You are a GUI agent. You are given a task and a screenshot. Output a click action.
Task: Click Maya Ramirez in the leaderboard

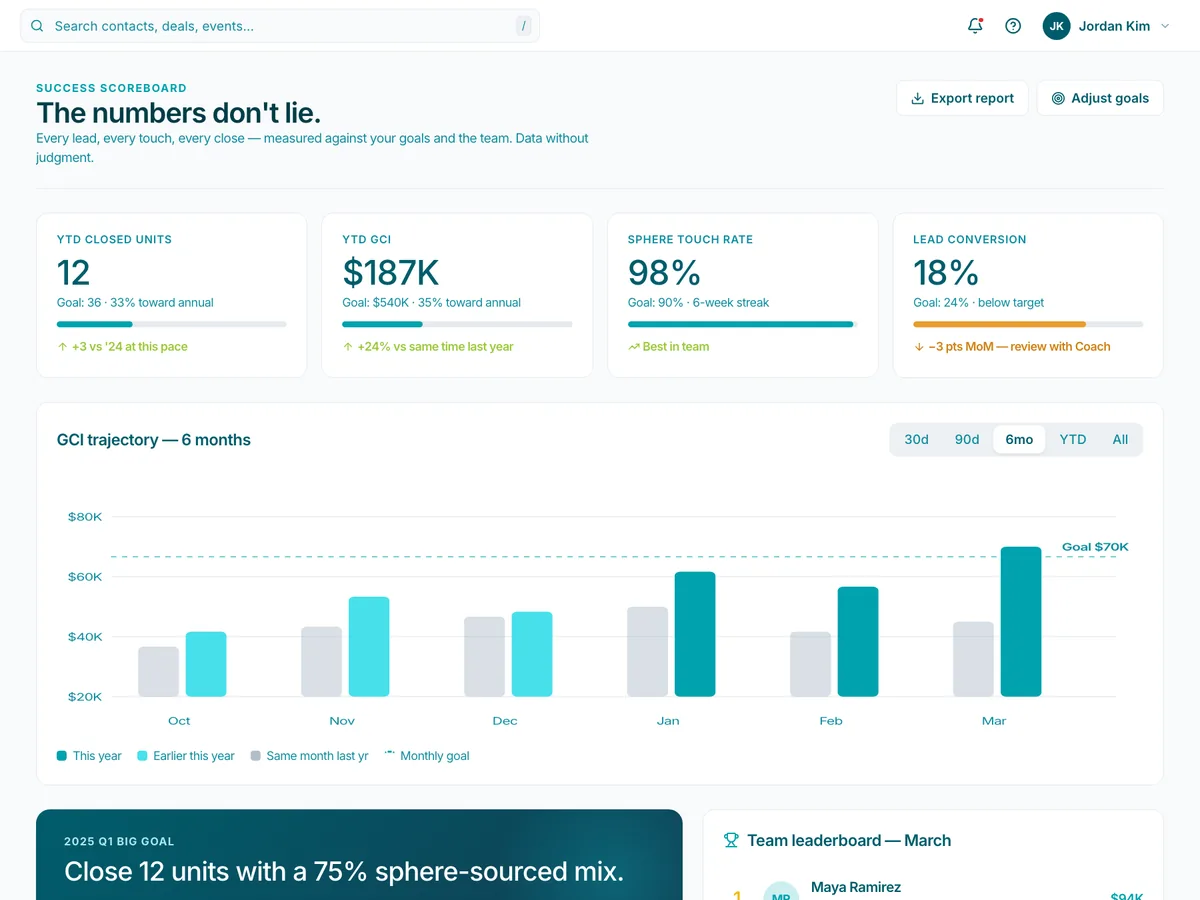[x=856, y=887]
